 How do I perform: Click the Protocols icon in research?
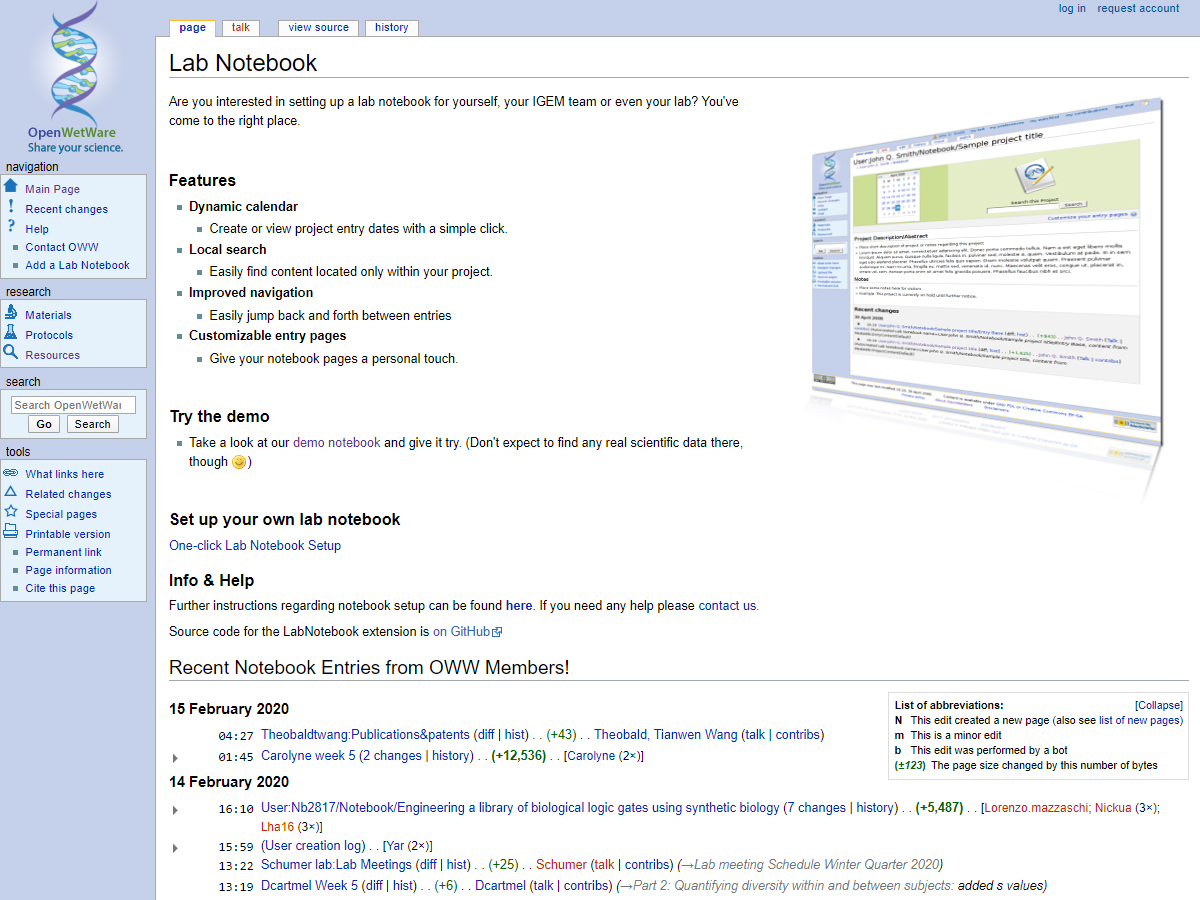[x=11, y=333]
